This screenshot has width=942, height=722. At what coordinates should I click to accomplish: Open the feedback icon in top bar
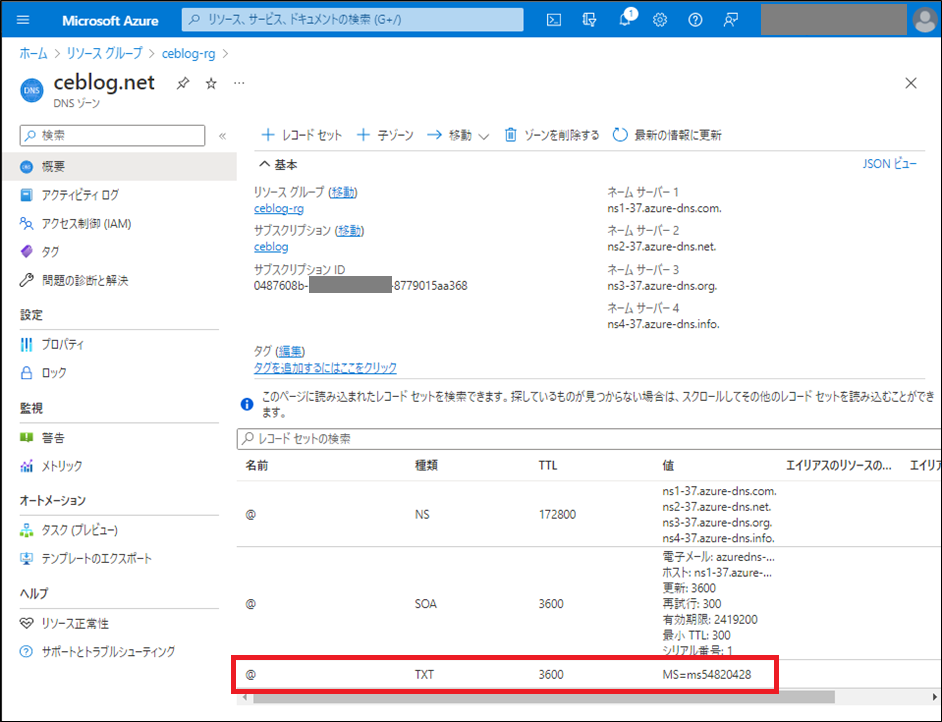pyautogui.click(x=731, y=20)
